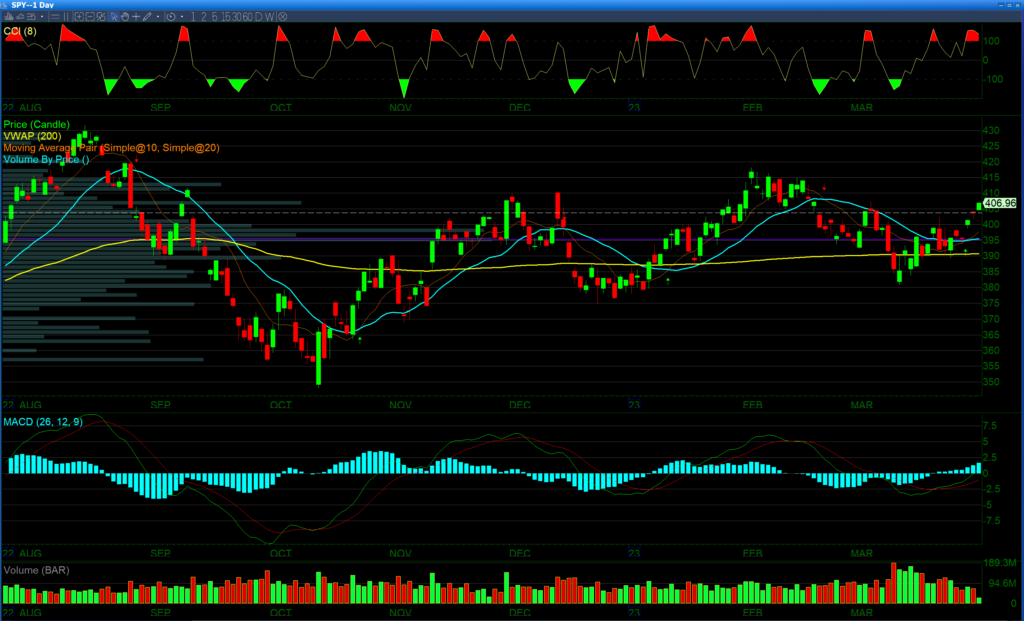Activate the arrow pointer tool
Screen dimensions: 1024x621
point(114,17)
